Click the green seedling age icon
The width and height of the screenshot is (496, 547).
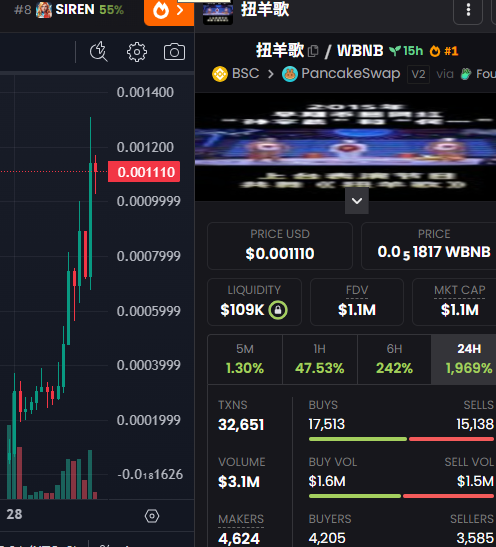[395, 51]
